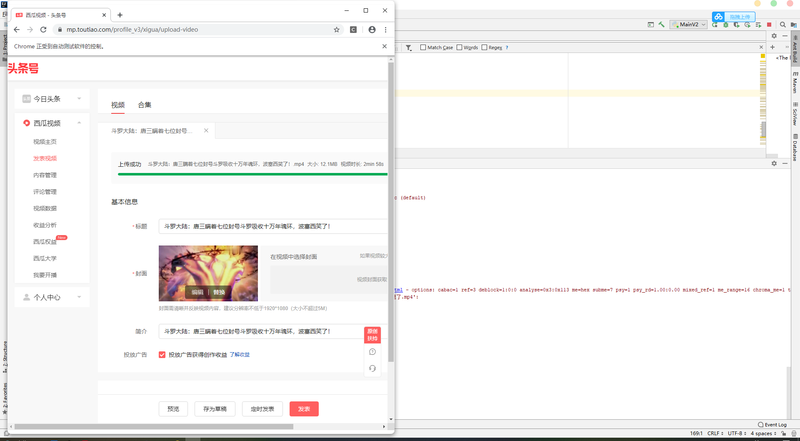800x441 pixels.
Task: Reload the Chrome page
Action: coord(43,30)
